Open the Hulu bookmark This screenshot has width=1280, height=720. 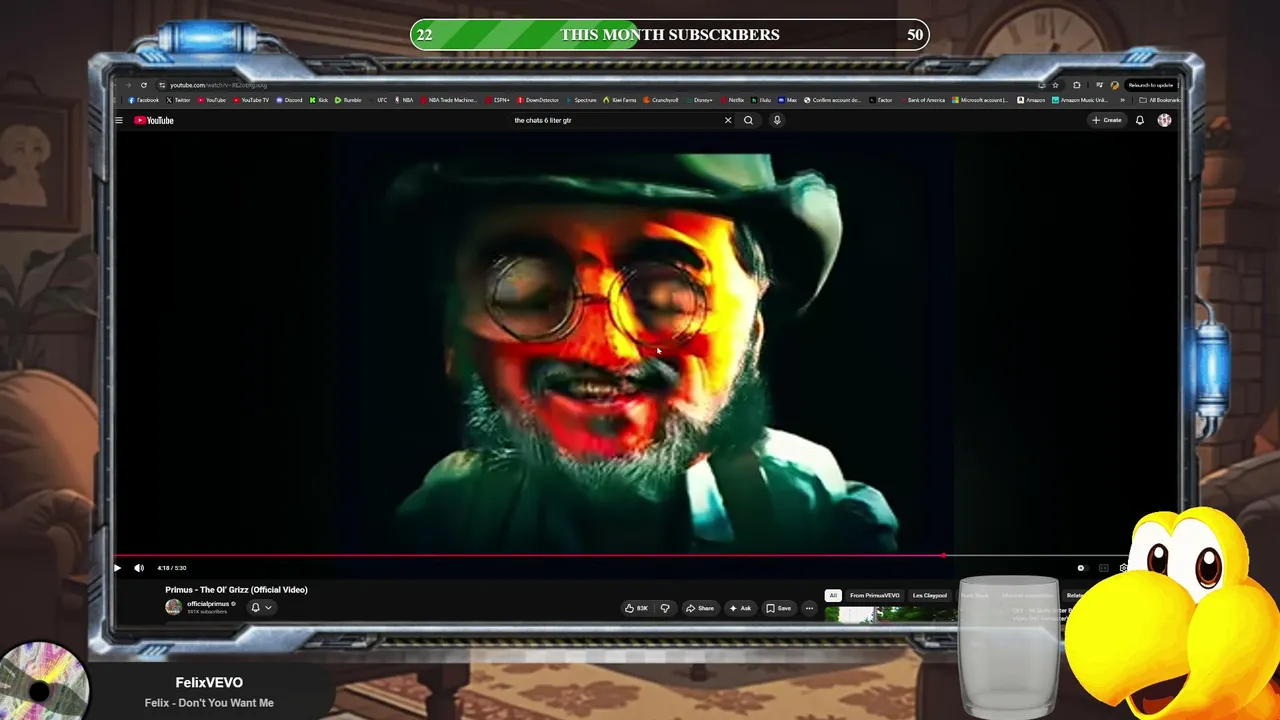(x=762, y=100)
